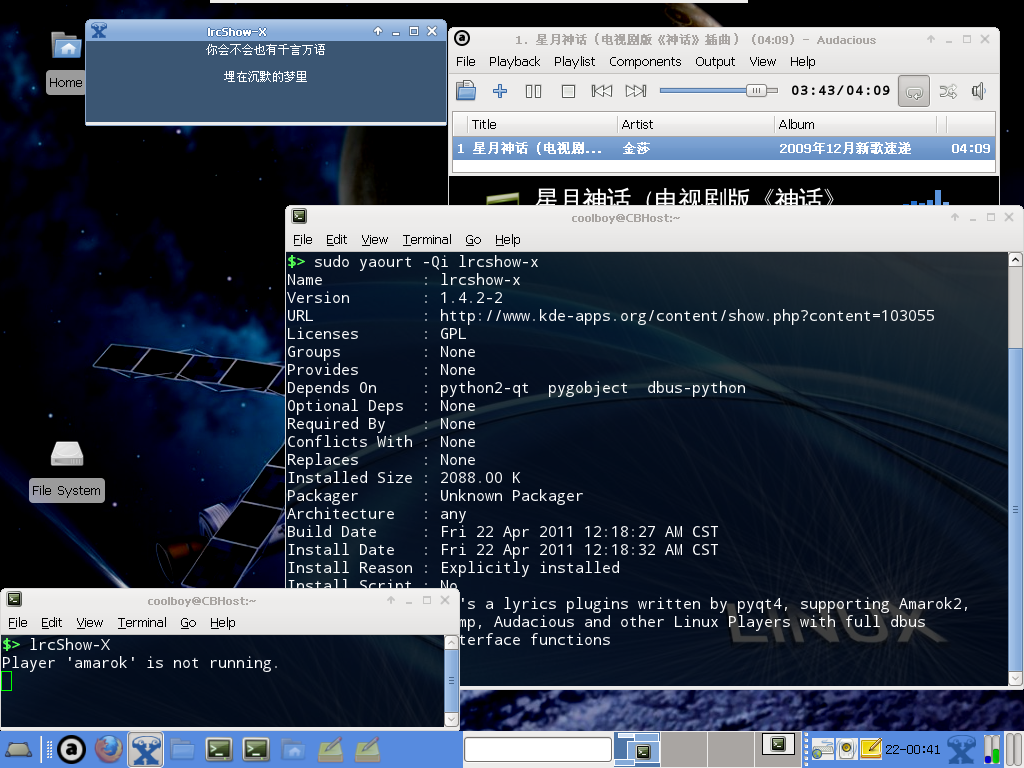Click the small terminal's scroll-down arrow
This screenshot has width=1024, height=768.
tap(451, 719)
